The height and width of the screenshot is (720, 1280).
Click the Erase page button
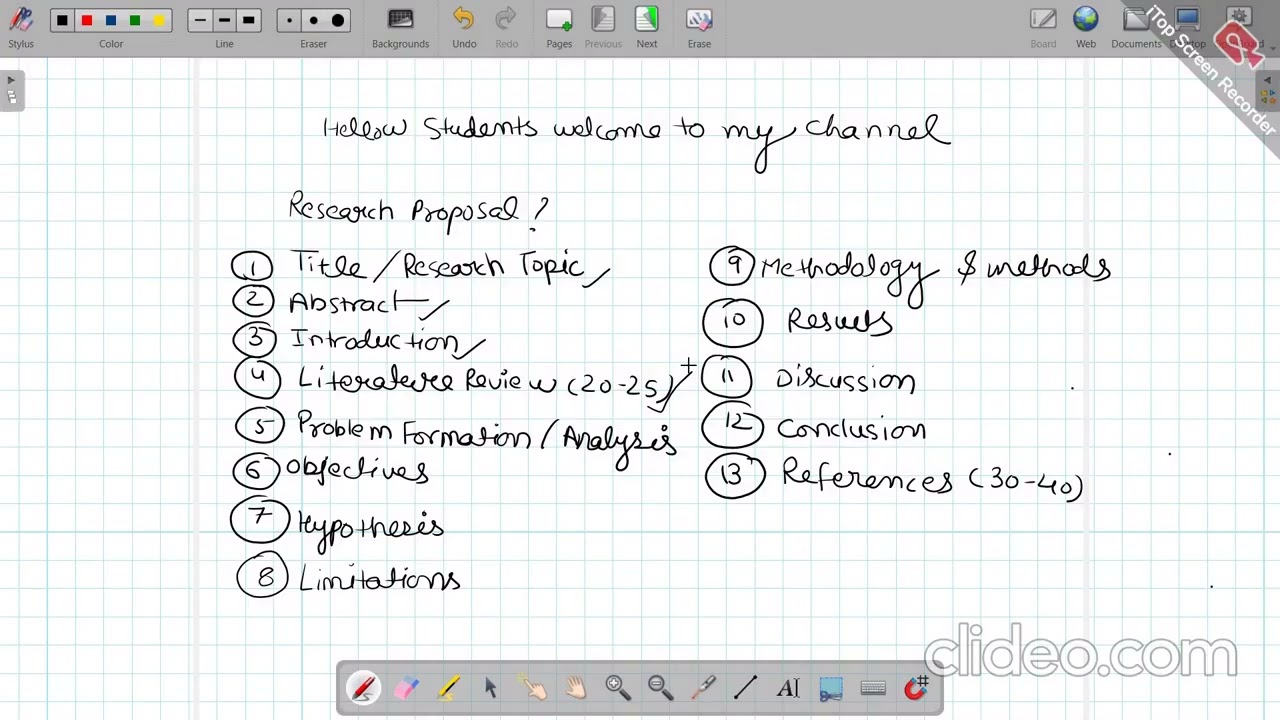click(x=699, y=27)
